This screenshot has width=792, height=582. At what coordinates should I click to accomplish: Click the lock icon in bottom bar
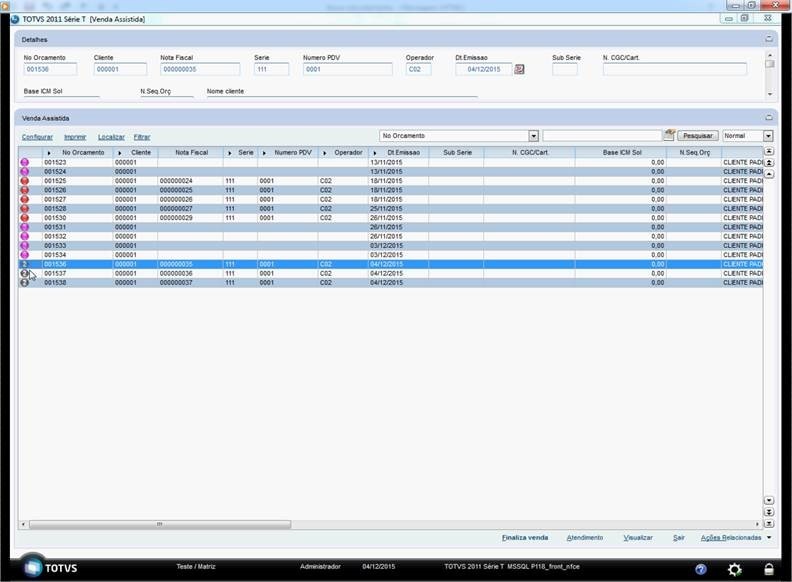(x=769, y=569)
